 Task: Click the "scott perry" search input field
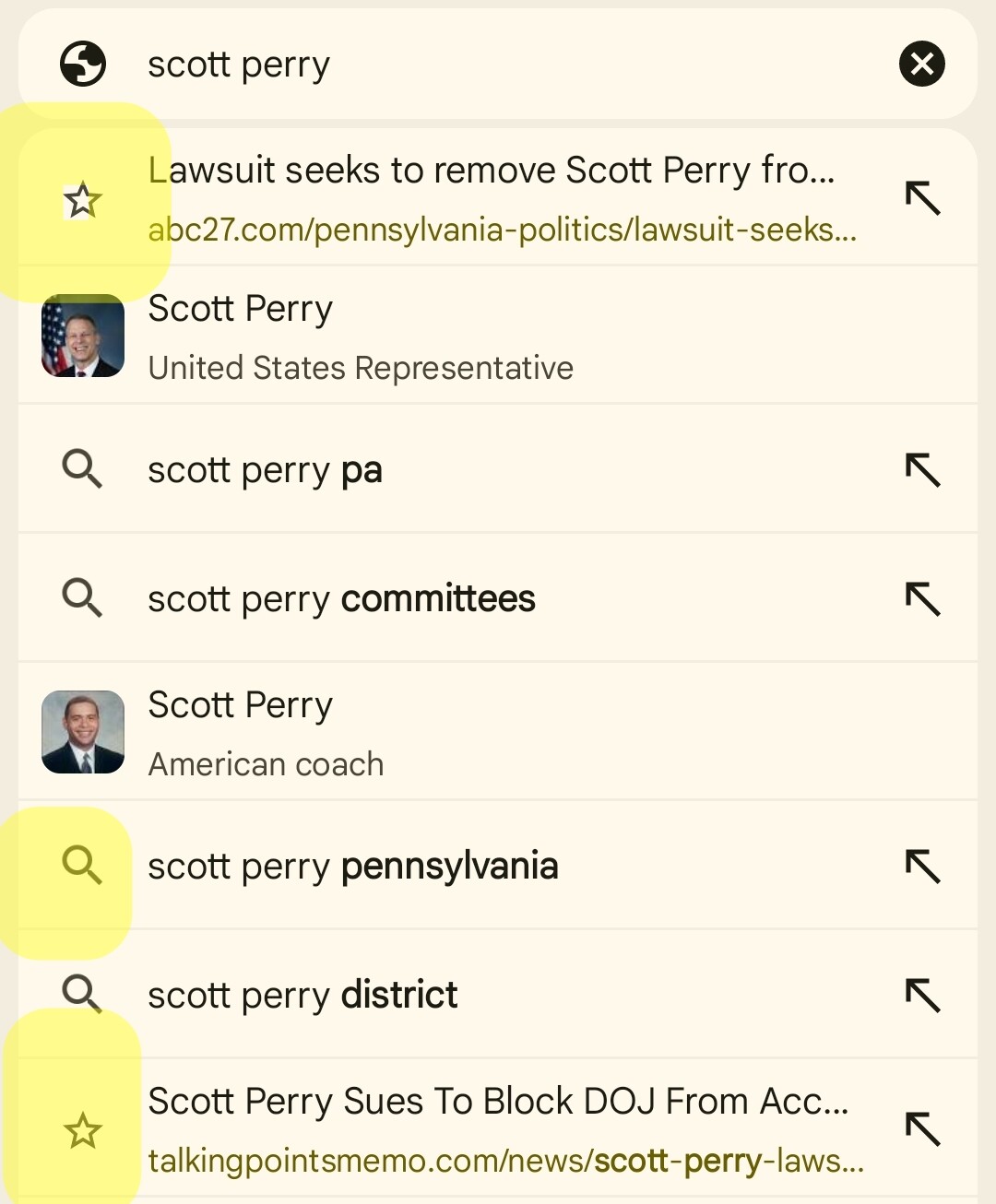pyautogui.click(x=507, y=65)
